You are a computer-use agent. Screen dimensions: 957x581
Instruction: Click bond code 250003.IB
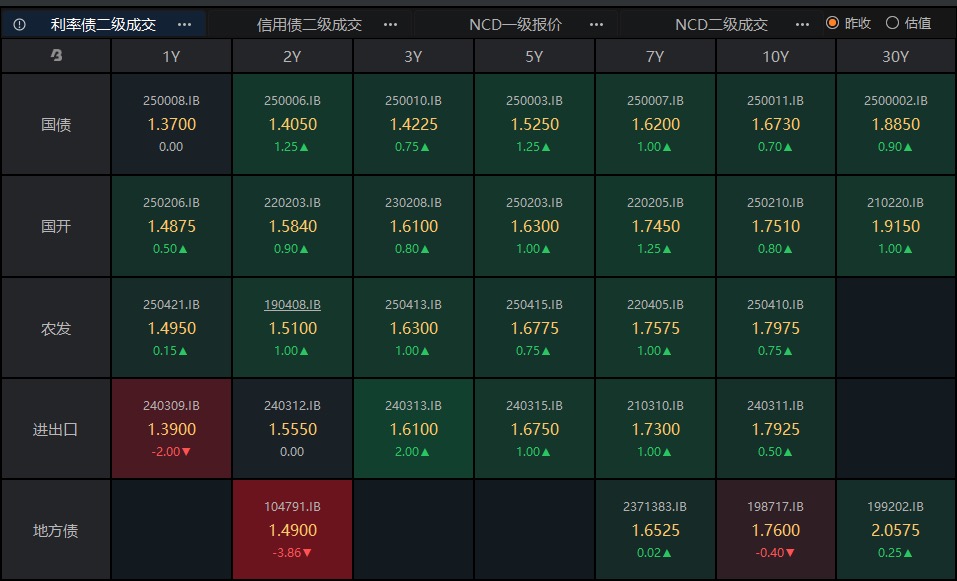point(534,101)
